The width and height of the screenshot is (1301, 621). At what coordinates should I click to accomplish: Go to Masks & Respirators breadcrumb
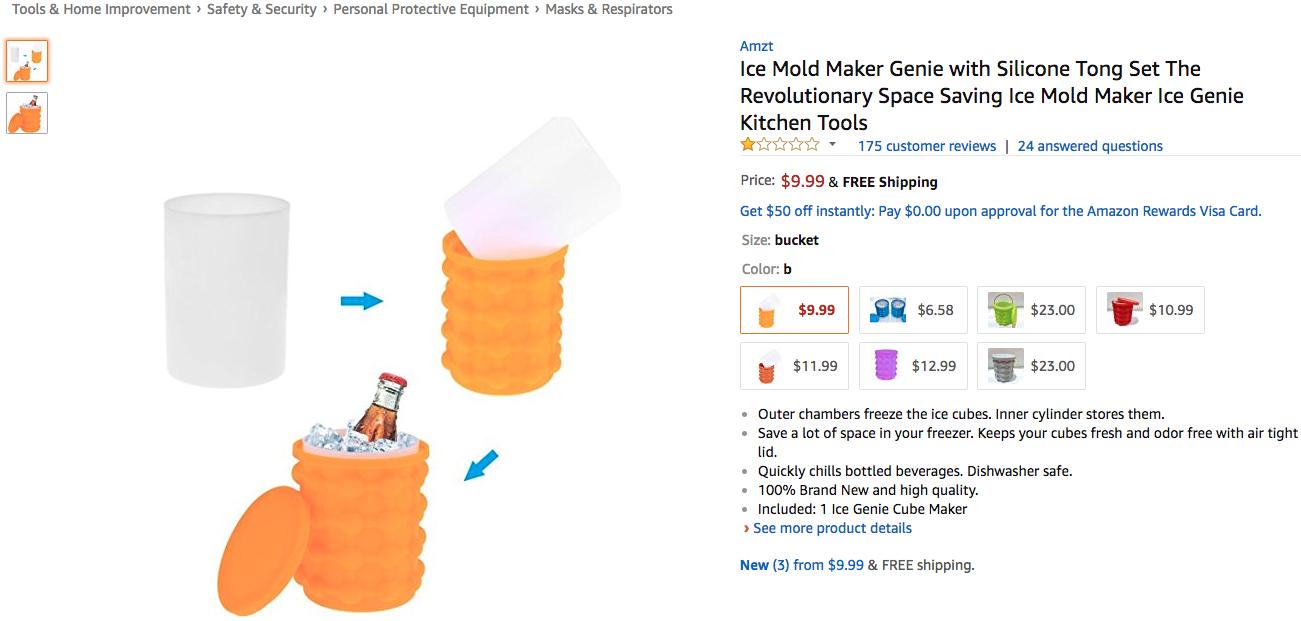click(x=608, y=9)
